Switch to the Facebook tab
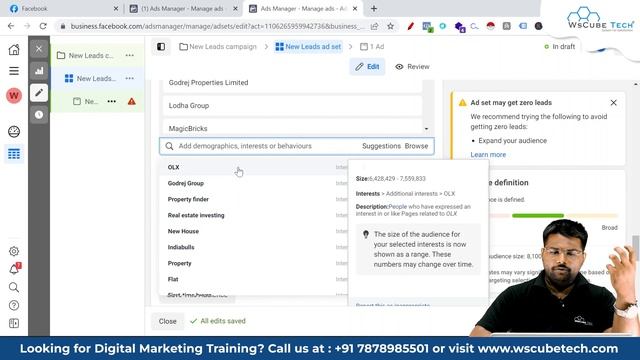Screen dimensions: 640x360 61,9
